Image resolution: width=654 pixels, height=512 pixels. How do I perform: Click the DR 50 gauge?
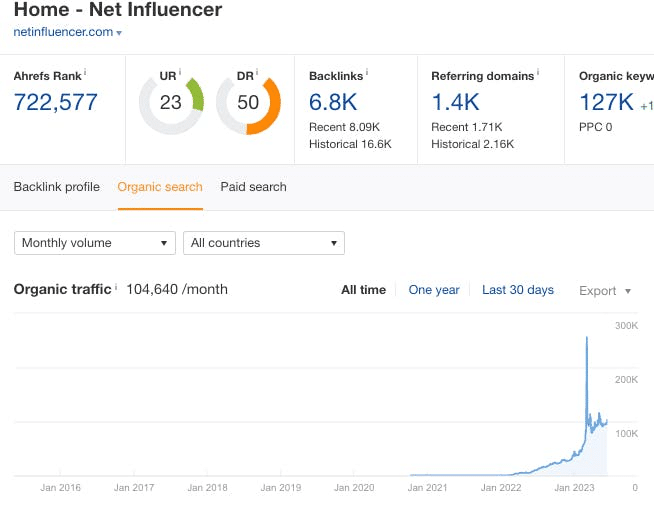pyautogui.click(x=248, y=102)
